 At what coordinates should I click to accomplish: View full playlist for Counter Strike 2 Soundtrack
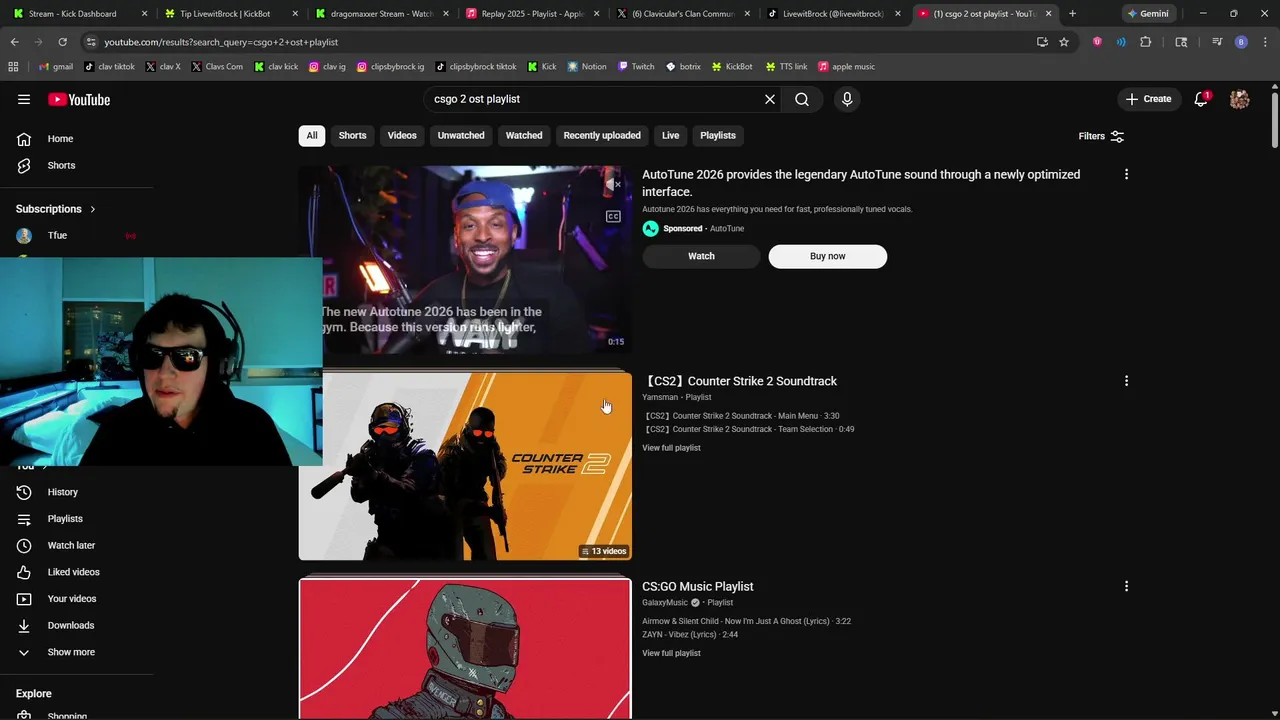click(x=671, y=448)
